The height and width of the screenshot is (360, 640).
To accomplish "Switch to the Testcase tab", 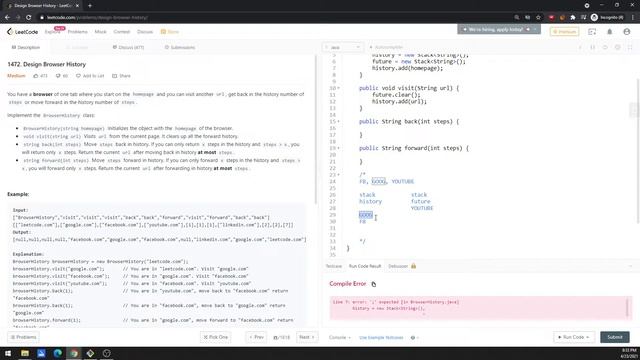I will pos(333,266).
